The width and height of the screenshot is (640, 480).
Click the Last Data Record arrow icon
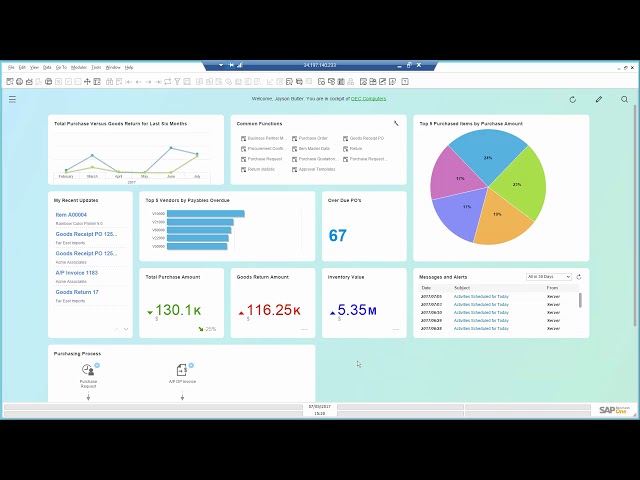[158, 82]
